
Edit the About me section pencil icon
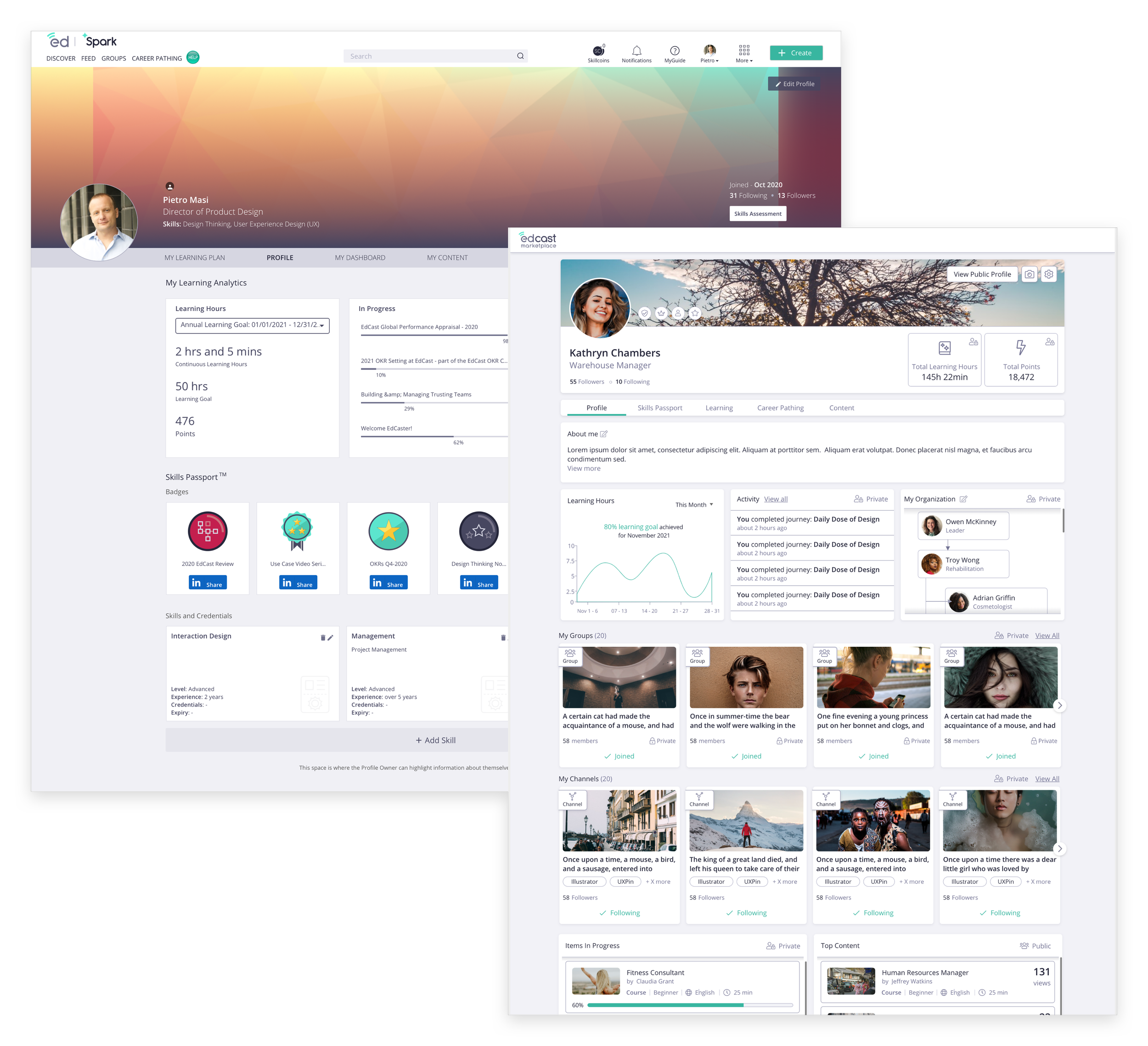coord(603,434)
